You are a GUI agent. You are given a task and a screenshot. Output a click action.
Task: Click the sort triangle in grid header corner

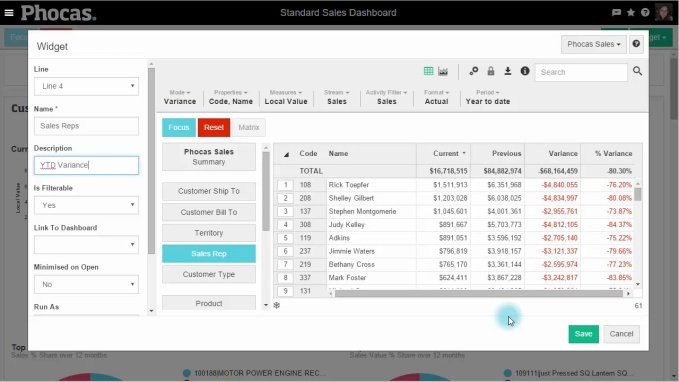[286, 154]
